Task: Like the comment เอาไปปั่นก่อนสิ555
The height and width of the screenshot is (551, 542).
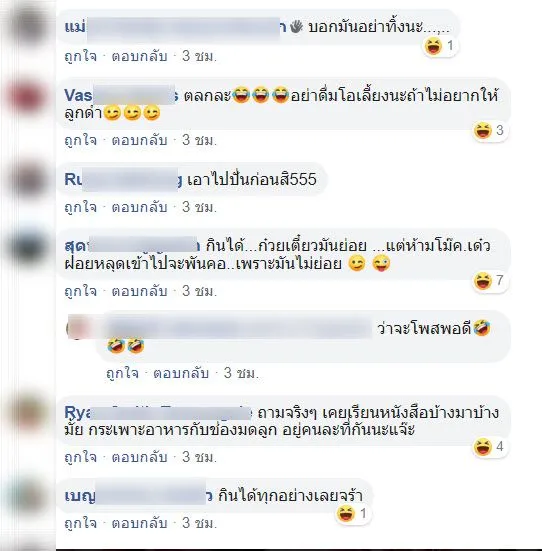Action: pyautogui.click(x=80, y=207)
